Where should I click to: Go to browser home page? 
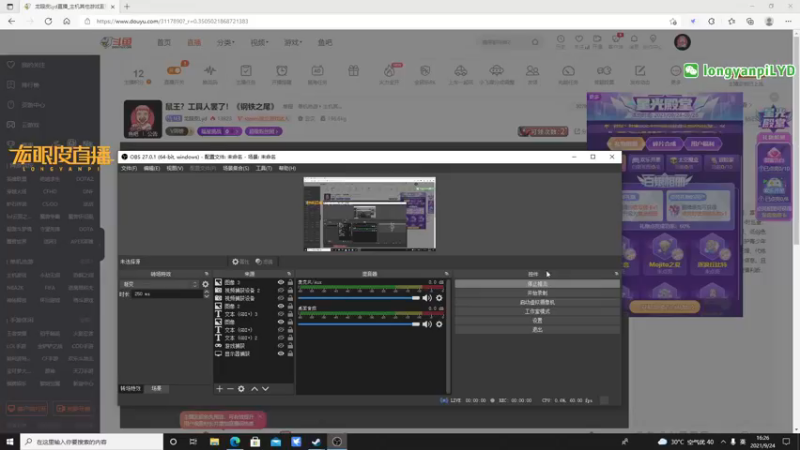pos(67,21)
